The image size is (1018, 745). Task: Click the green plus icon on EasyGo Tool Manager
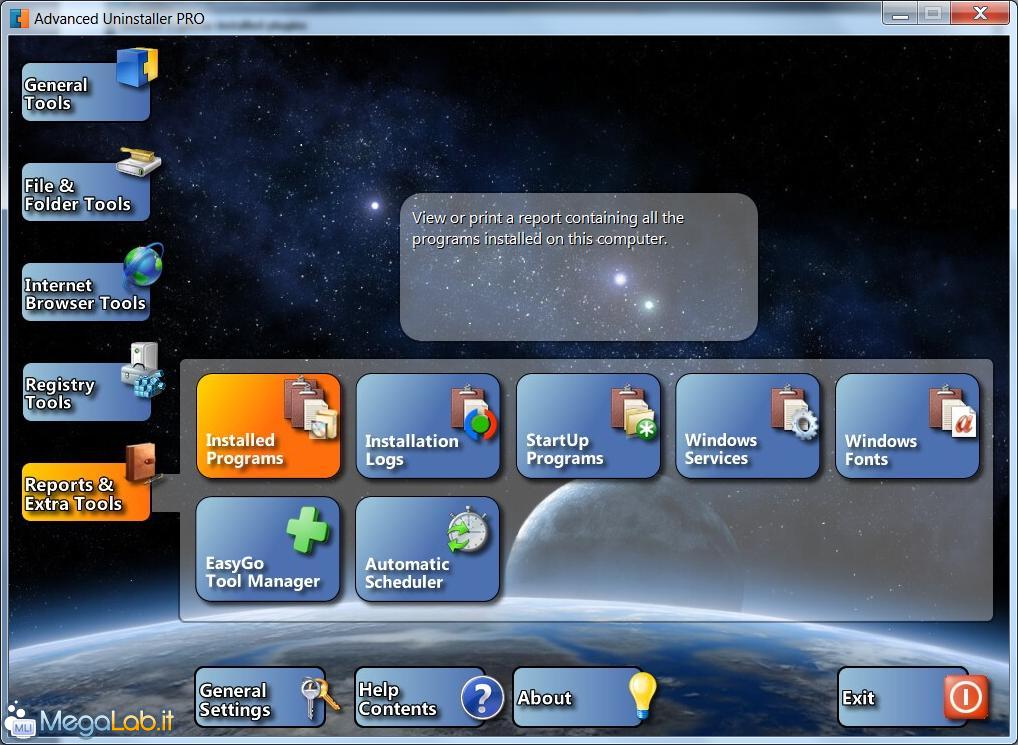click(x=308, y=530)
